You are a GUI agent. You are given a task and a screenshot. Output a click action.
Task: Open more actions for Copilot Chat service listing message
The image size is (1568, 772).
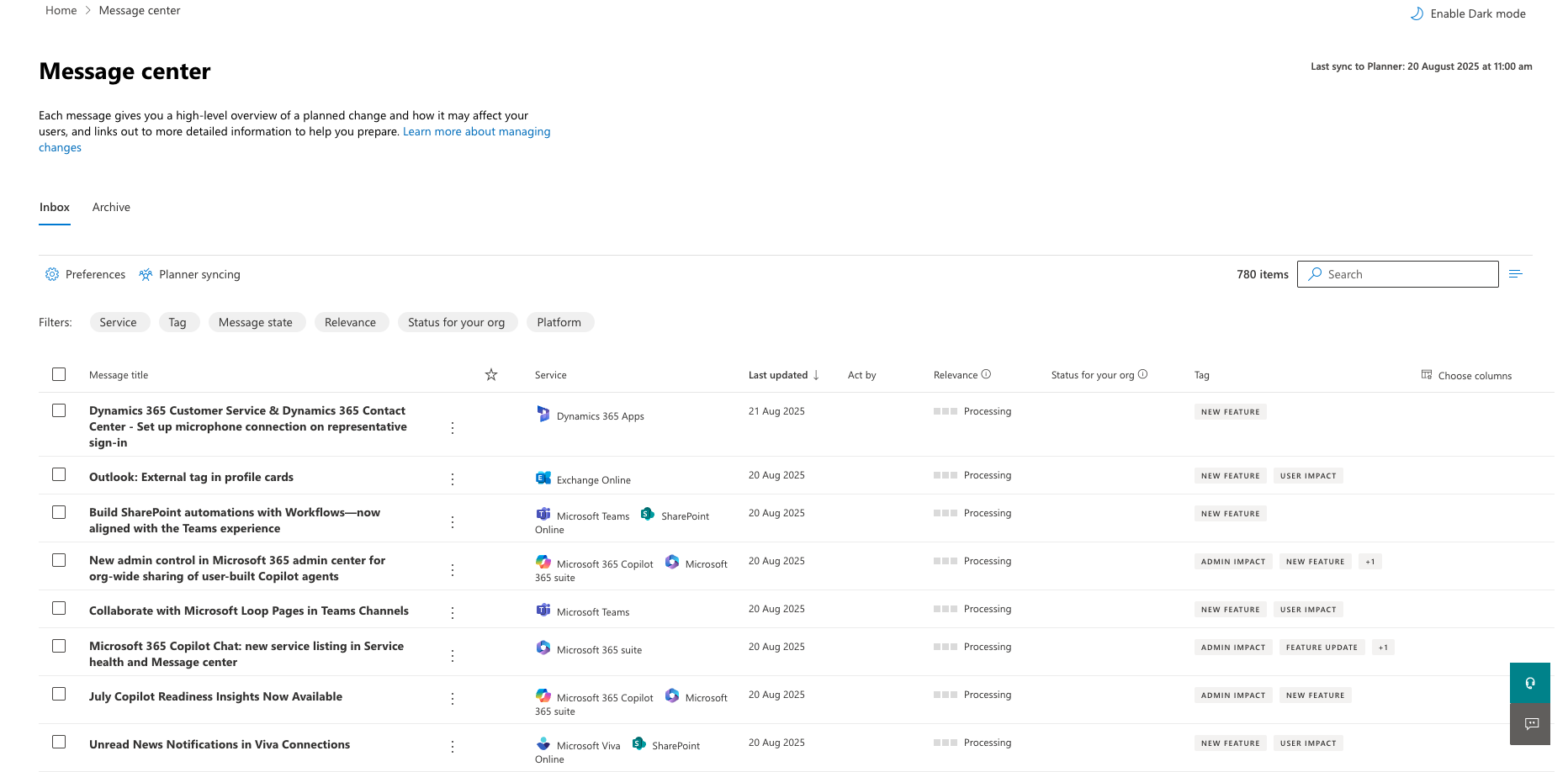(453, 656)
